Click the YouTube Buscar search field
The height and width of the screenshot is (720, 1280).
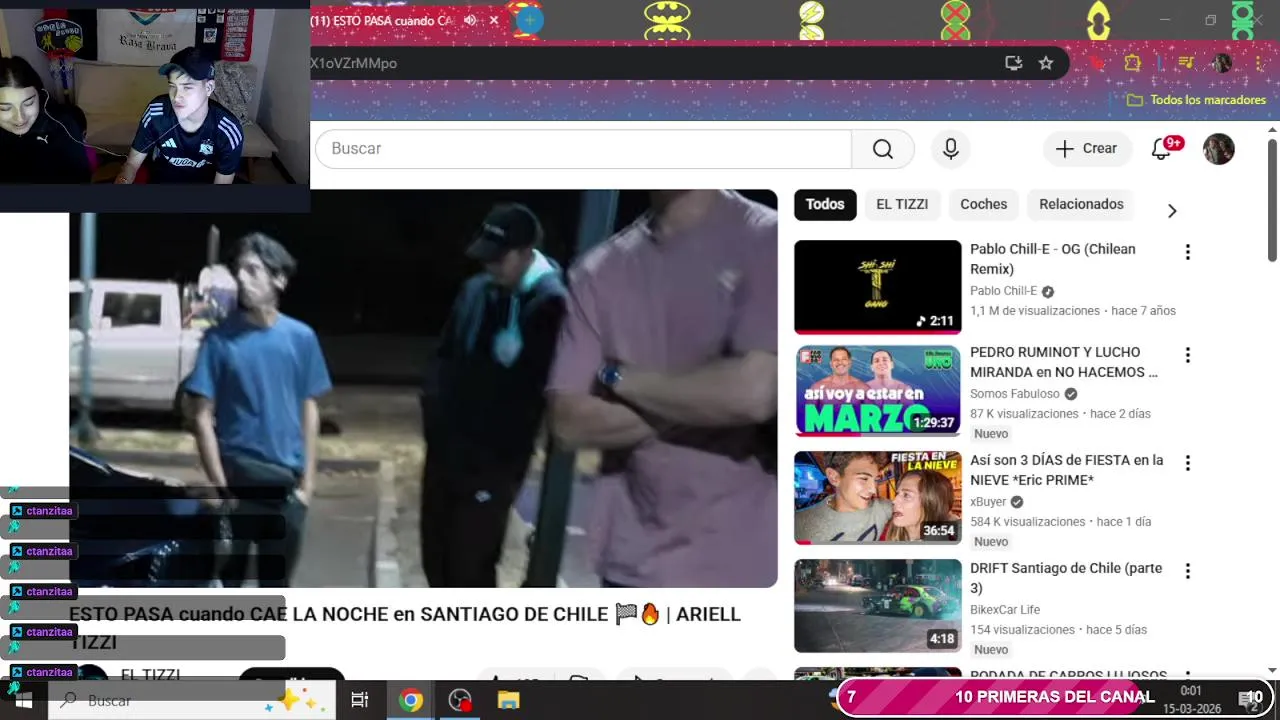tap(583, 149)
